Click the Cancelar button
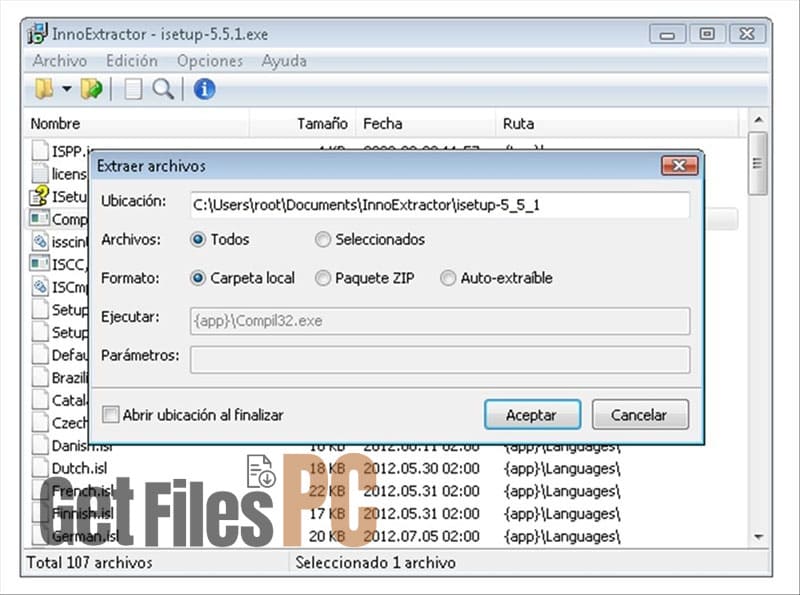This screenshot has width=800, height=595. click(640, 415)
